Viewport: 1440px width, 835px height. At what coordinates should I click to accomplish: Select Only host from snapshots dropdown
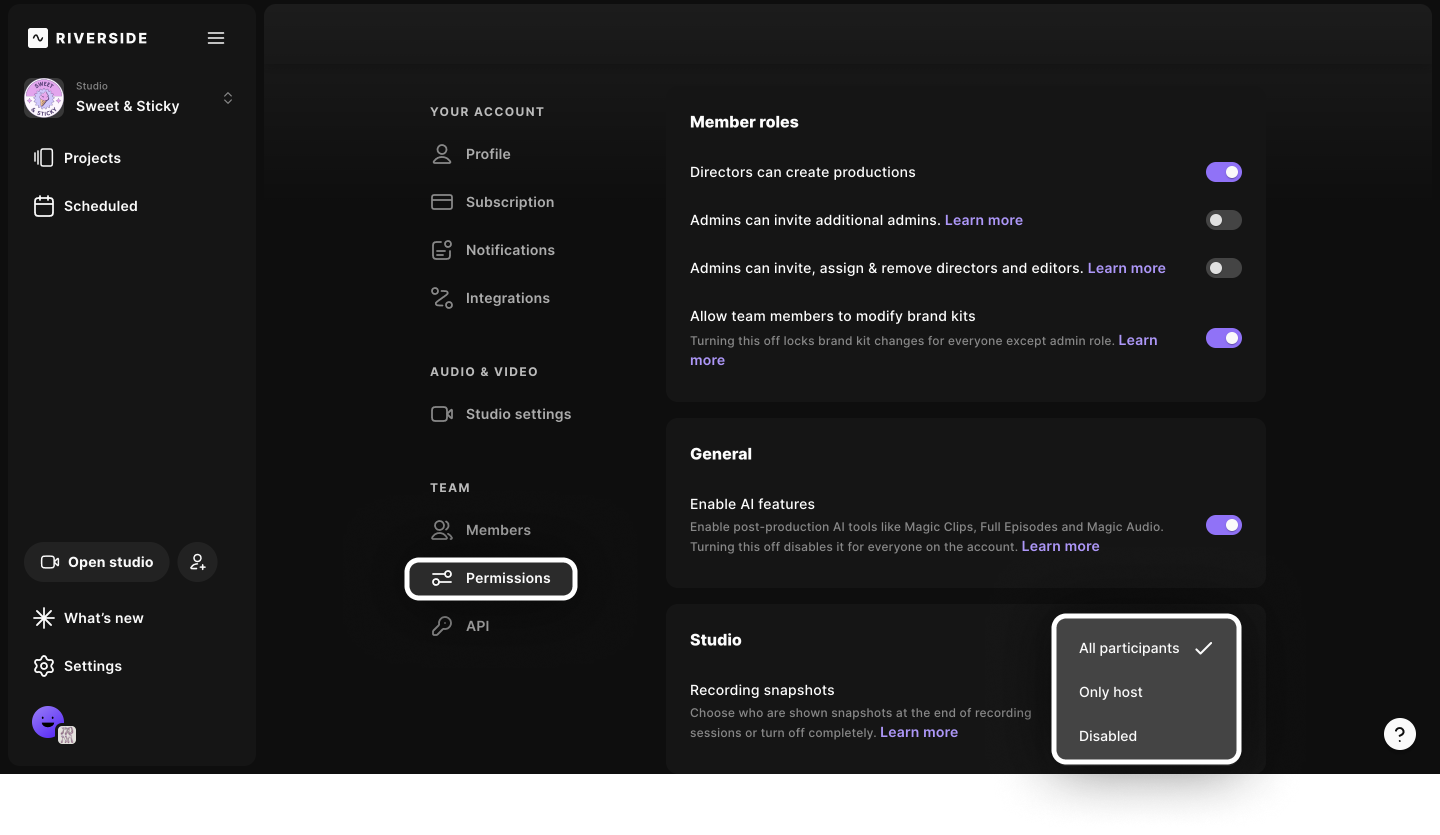click(1110, 692)
